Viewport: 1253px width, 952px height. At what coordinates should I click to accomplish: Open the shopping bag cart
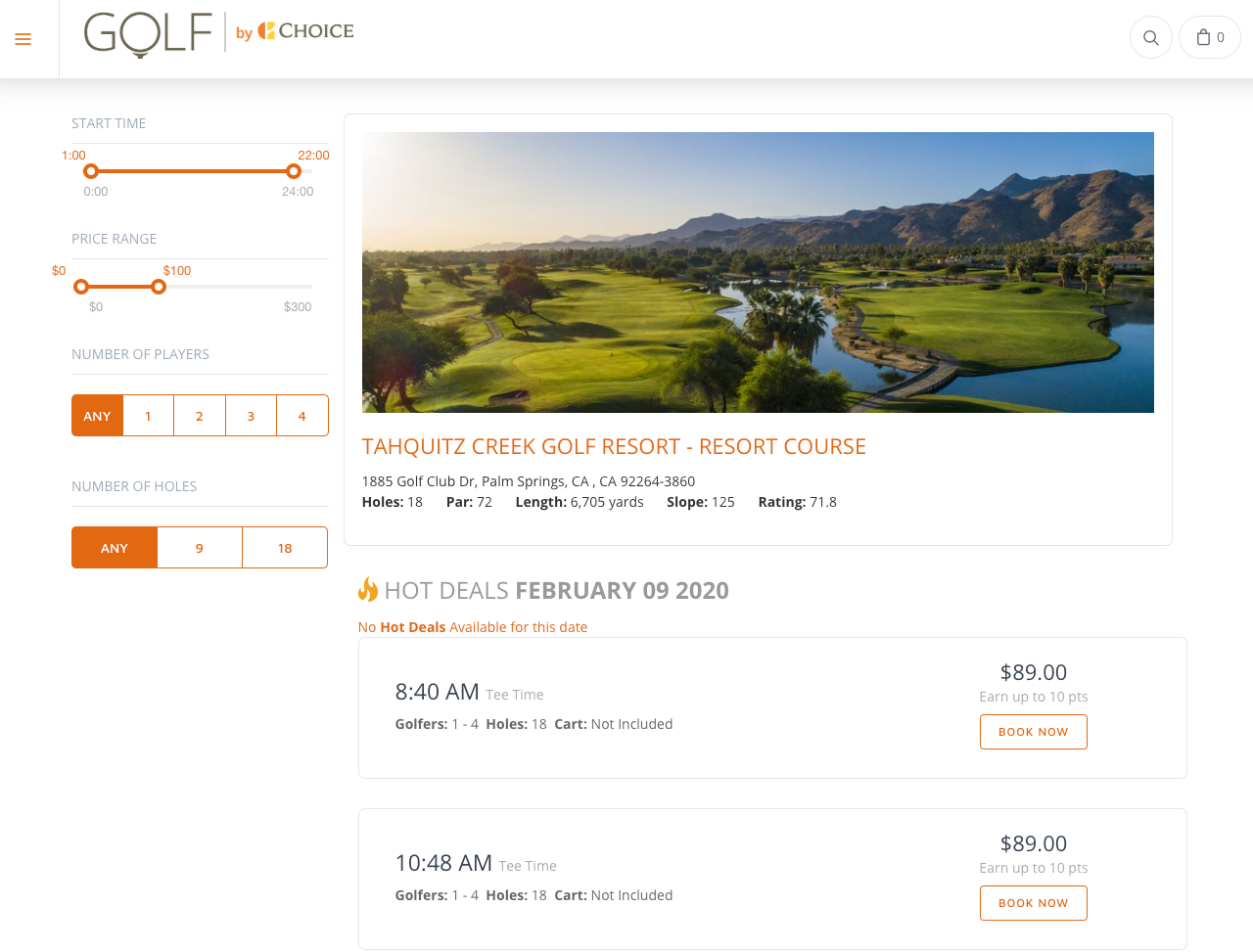(x=1210, y=38)
